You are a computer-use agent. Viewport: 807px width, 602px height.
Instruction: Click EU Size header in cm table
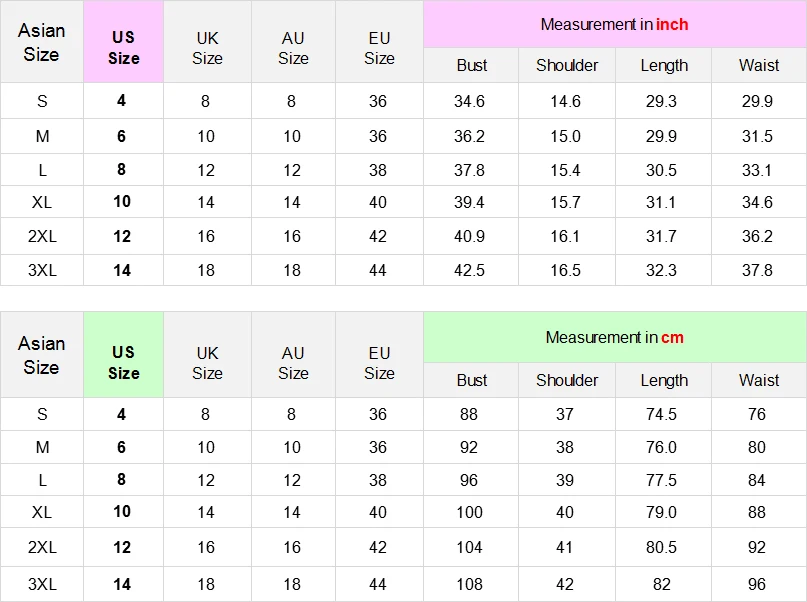[x=379, y=362]
